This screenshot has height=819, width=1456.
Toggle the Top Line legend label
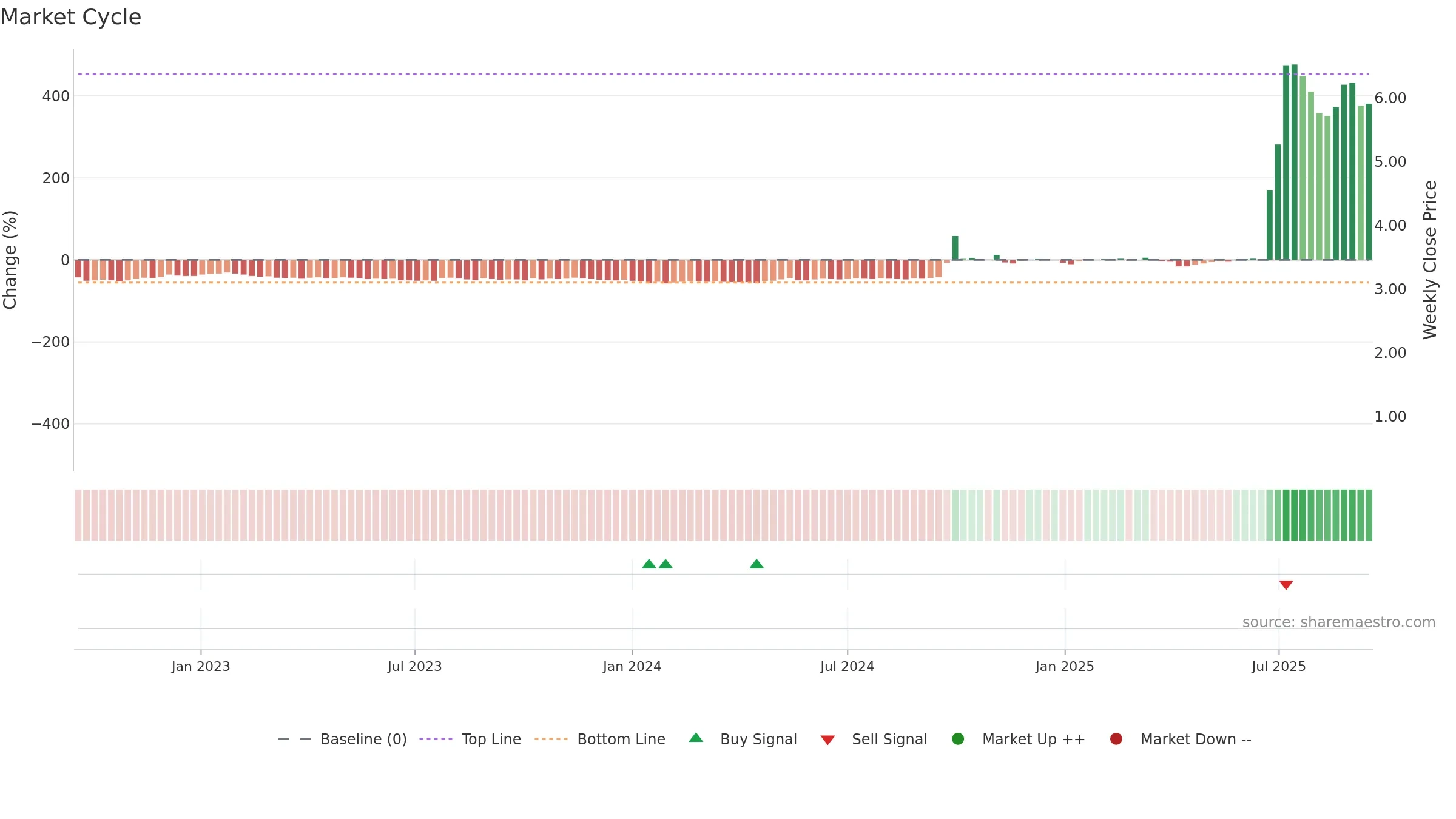click(x=491, y=740)
